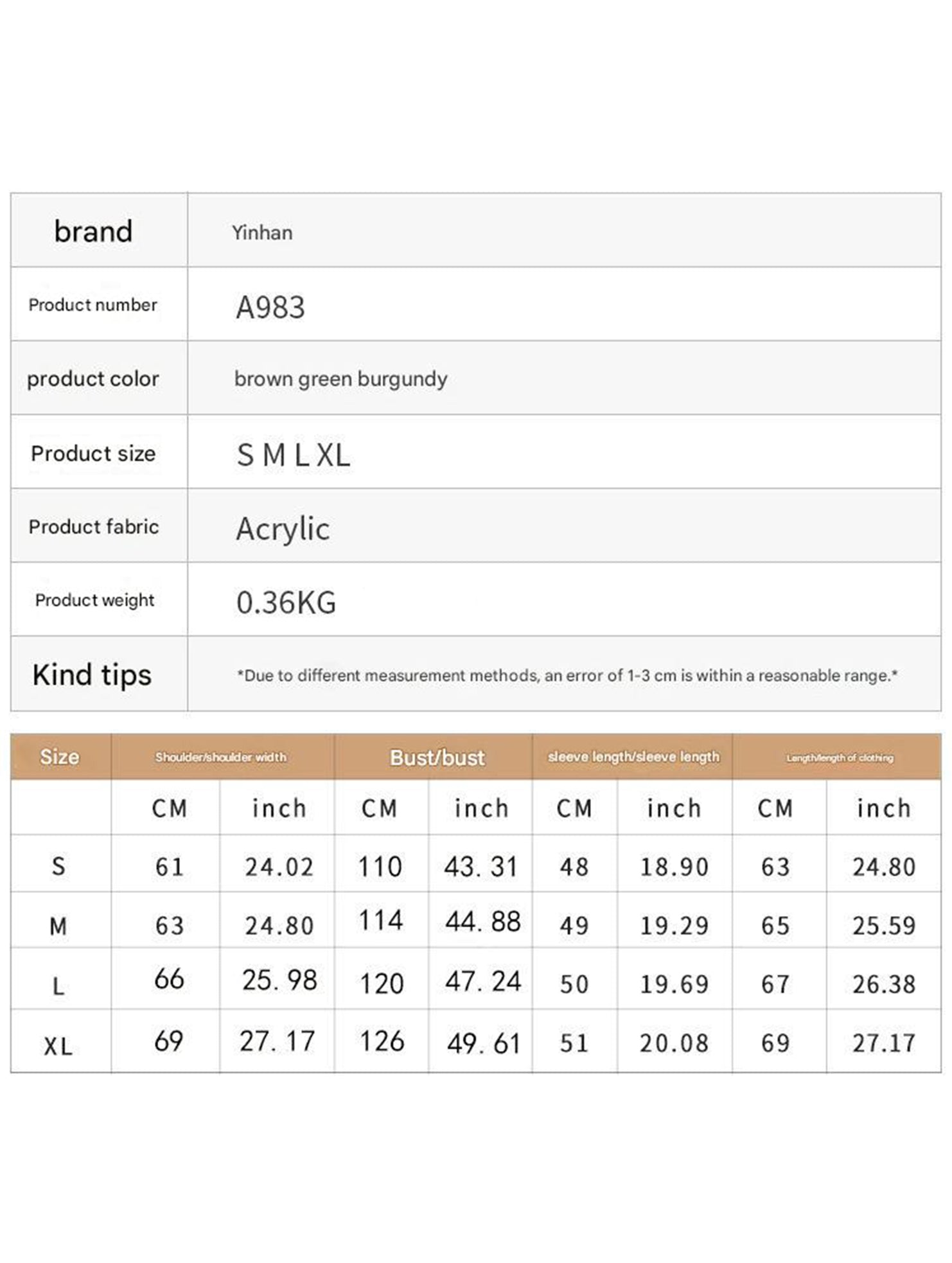Click the Yinhan brand name
Viewport: 952px width, 1263px height.
coord(262,233)
